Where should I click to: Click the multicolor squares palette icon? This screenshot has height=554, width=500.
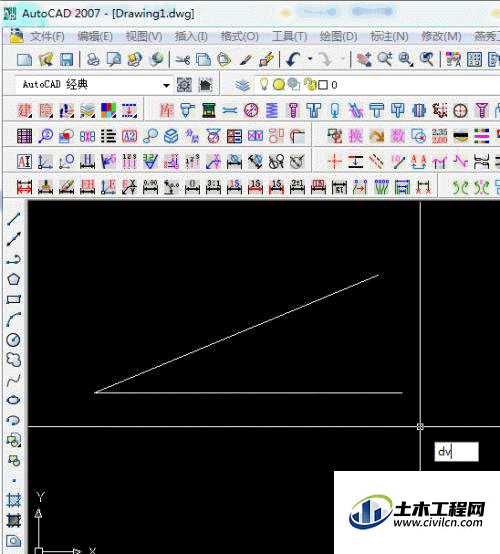click(108, 110)
